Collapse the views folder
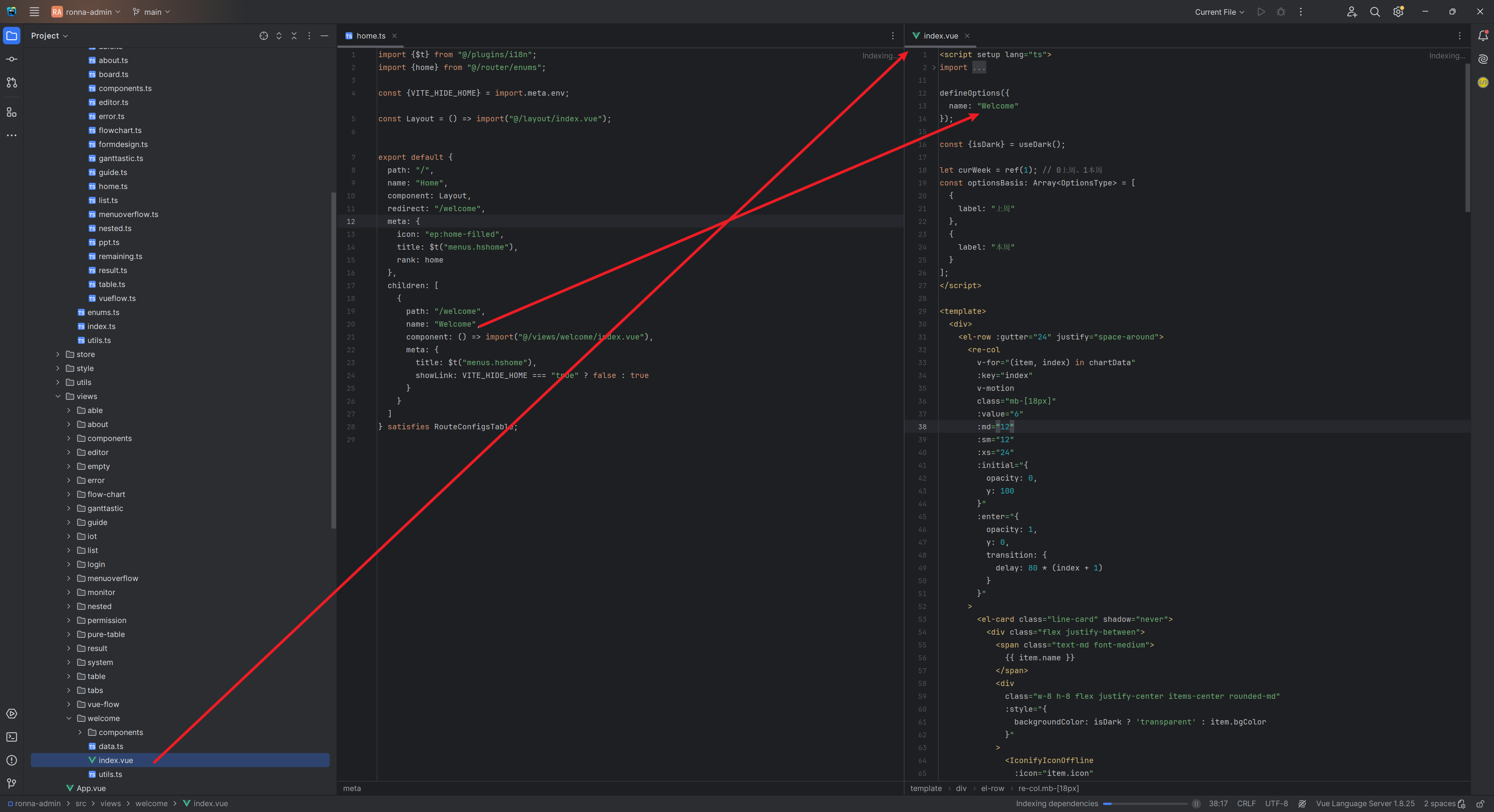Viewport: 1494px width, 812px height. [x=58, y=396]
